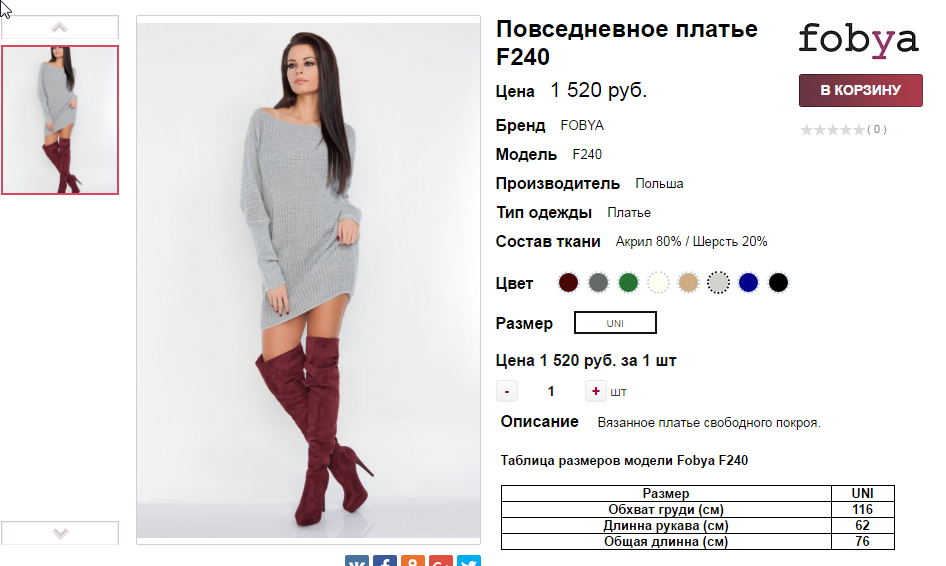Click the quantity field showing 1
Screen dimensions: 946x566
click(x=551, y=391)
